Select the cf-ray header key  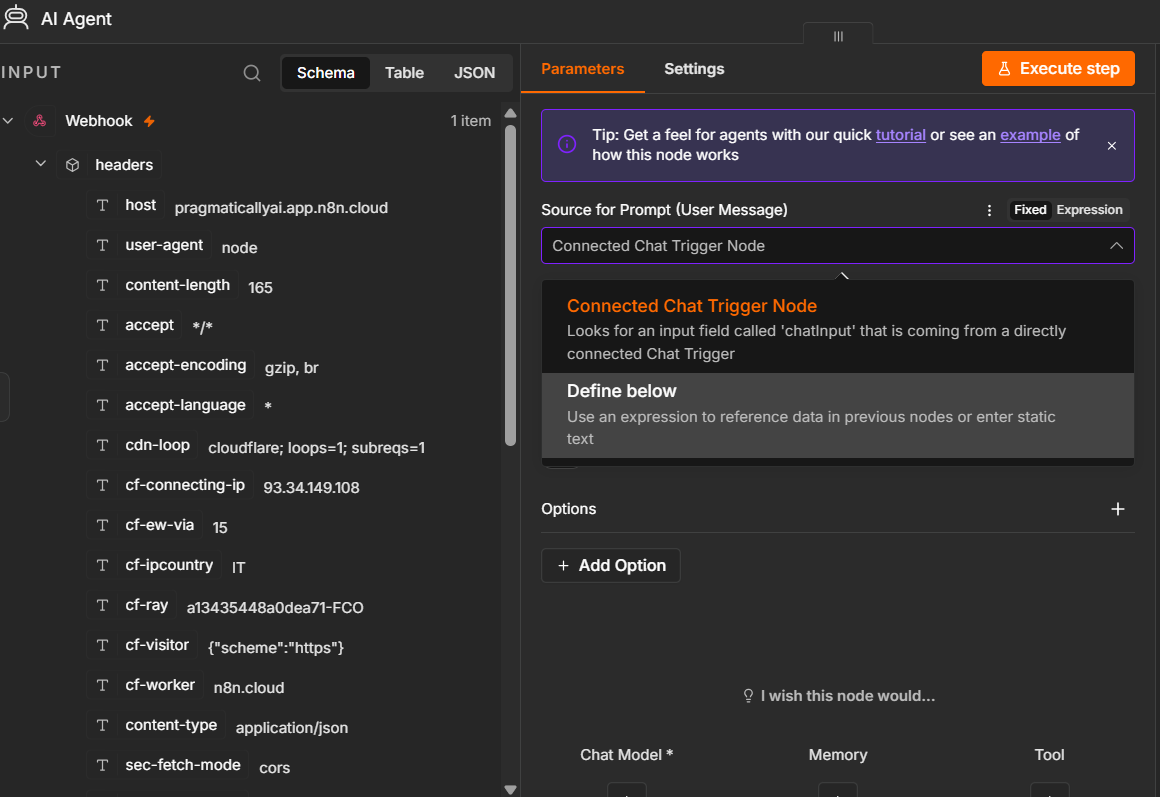point(146,605)
